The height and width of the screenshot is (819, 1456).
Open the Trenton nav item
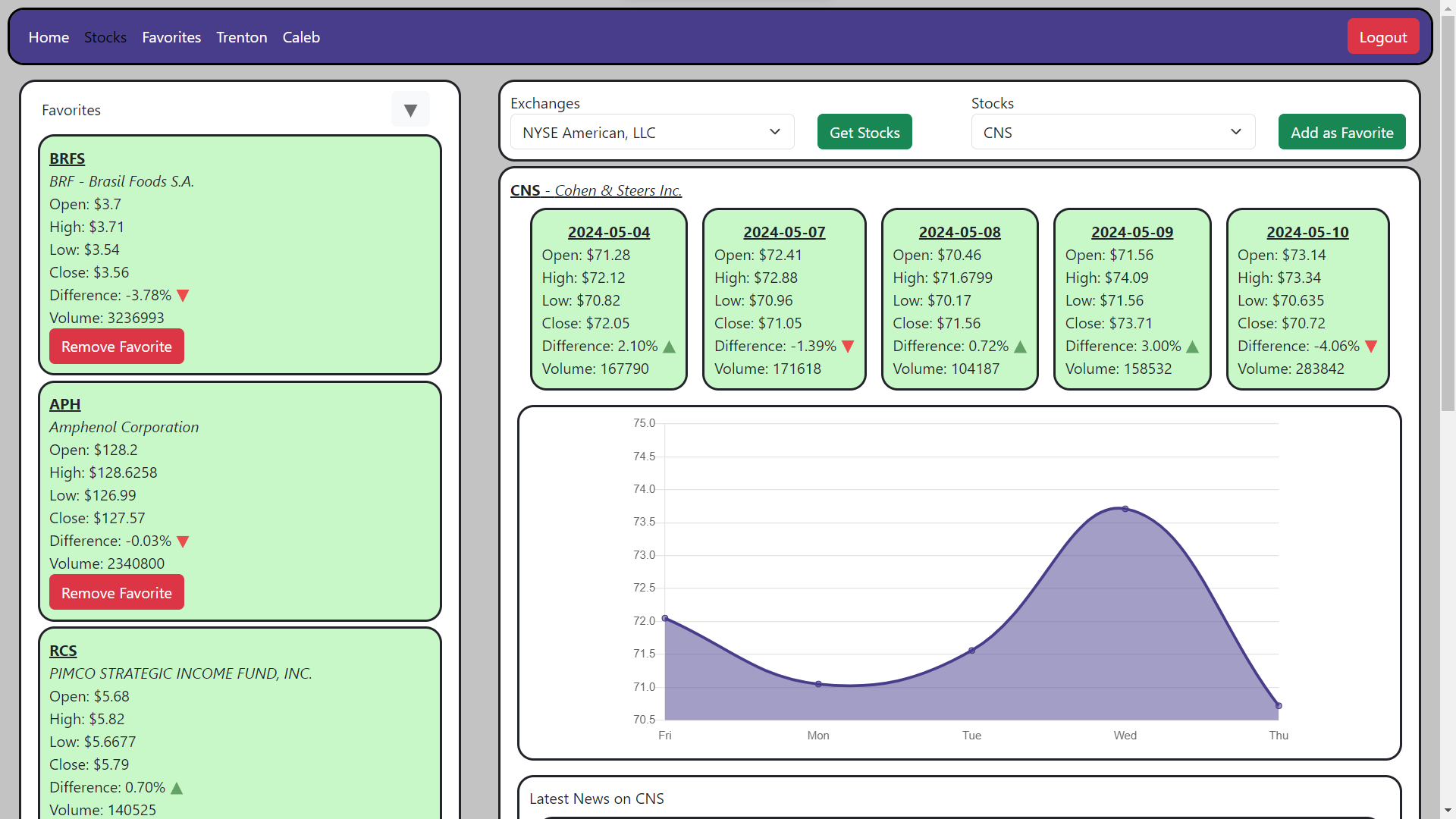tap(242, 37)
